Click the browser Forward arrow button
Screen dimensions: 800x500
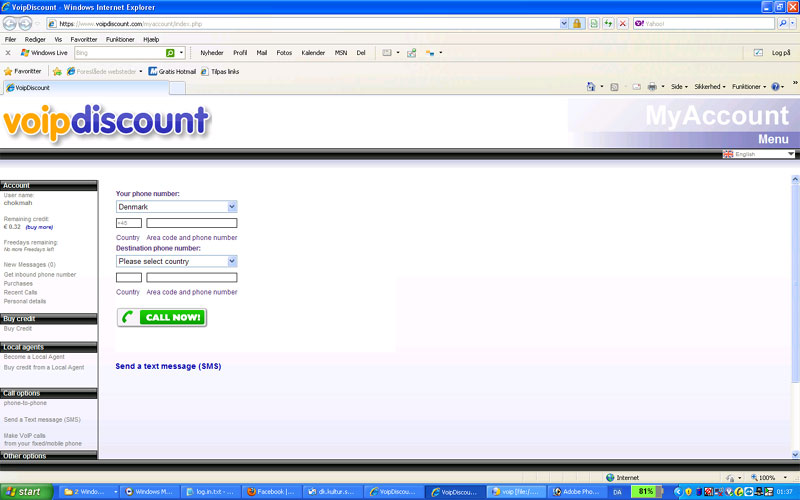coord(25,23)
